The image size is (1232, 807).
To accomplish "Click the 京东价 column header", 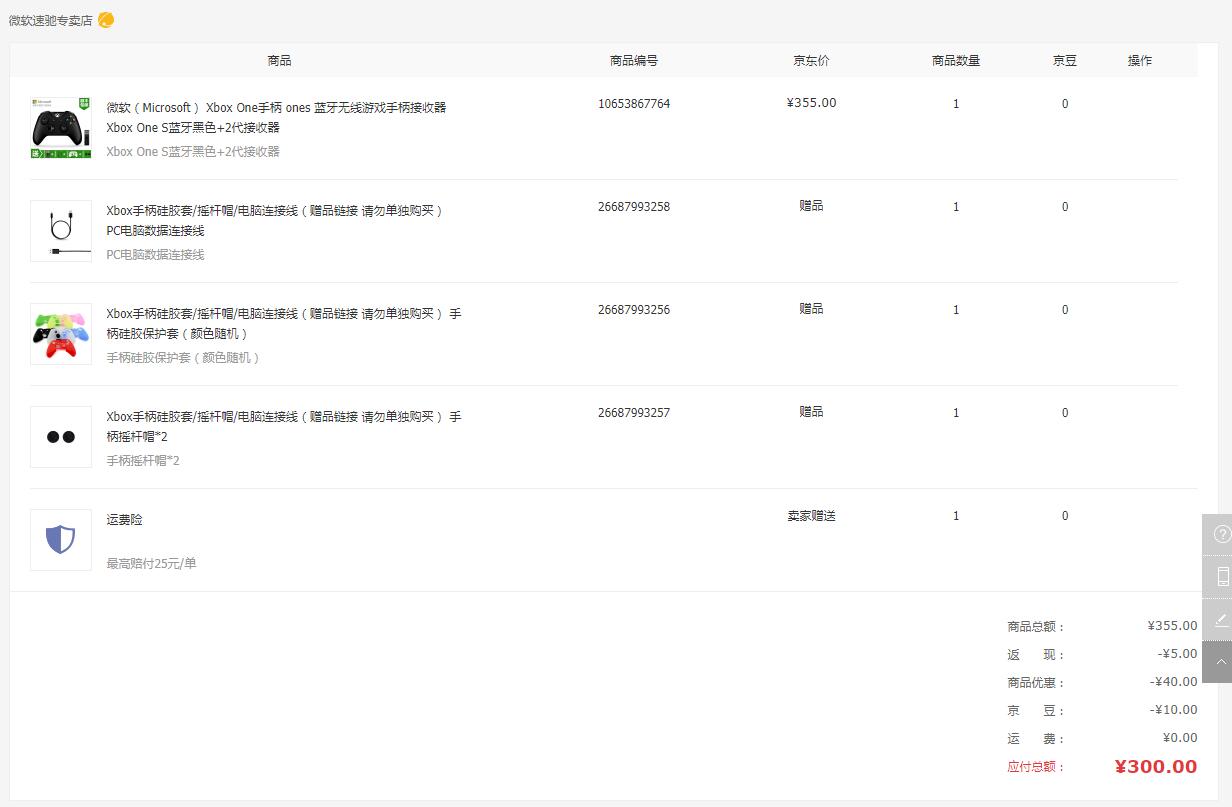I will click(x=811, y=60).
